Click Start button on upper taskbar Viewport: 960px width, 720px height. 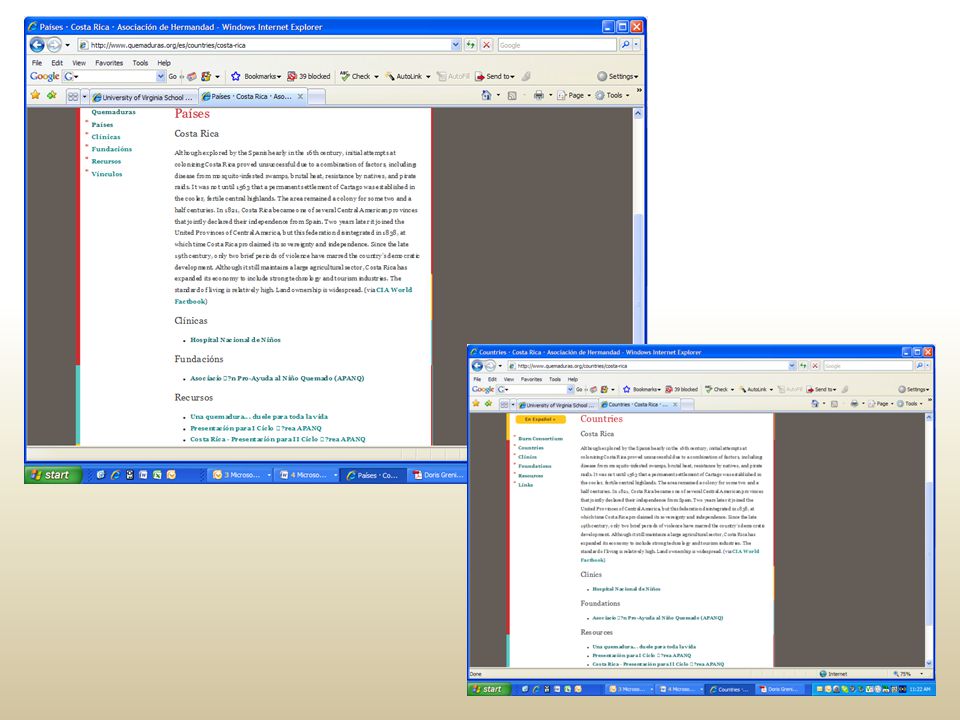52,474
